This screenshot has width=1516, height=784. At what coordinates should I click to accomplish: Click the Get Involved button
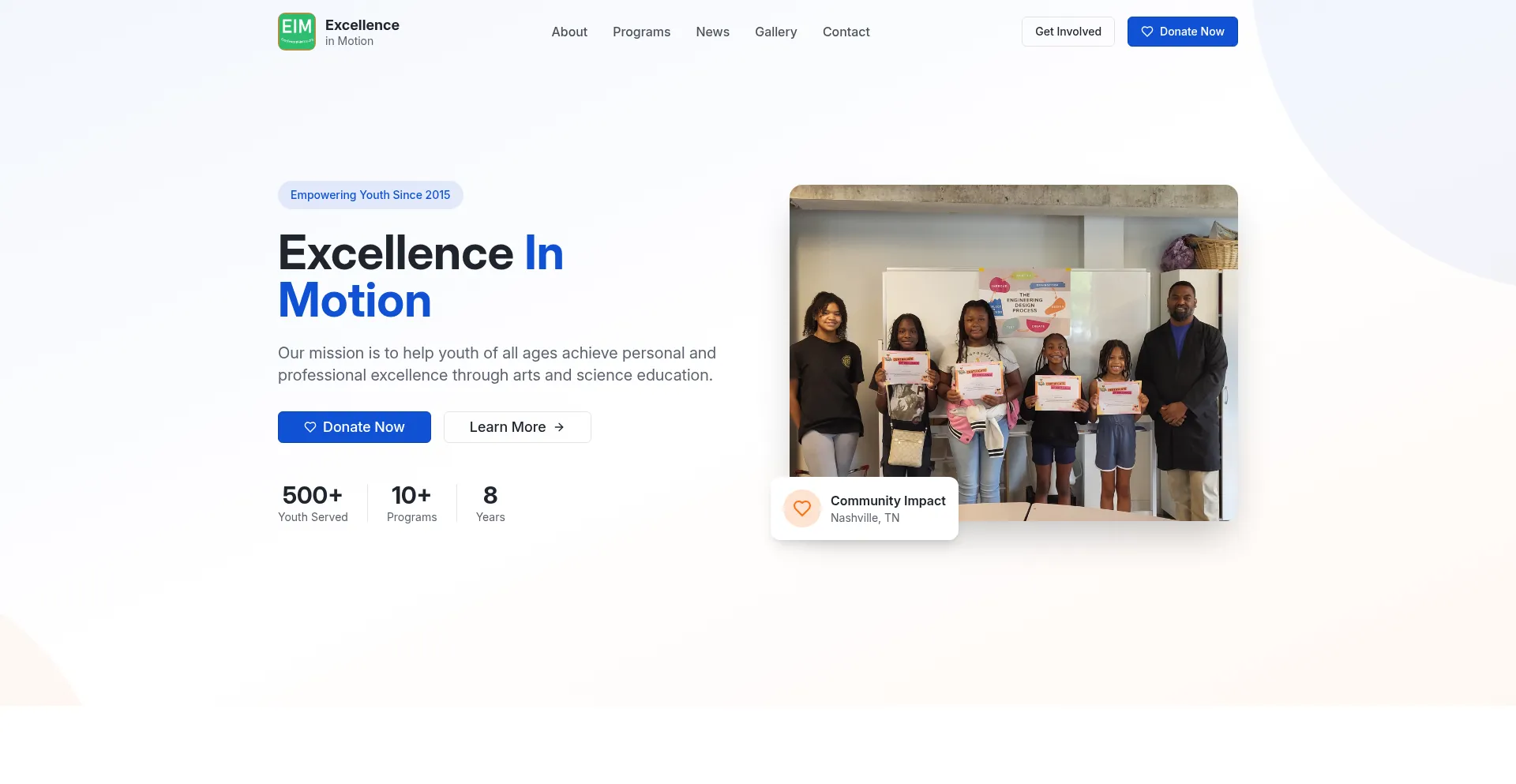click(1068, 32)
